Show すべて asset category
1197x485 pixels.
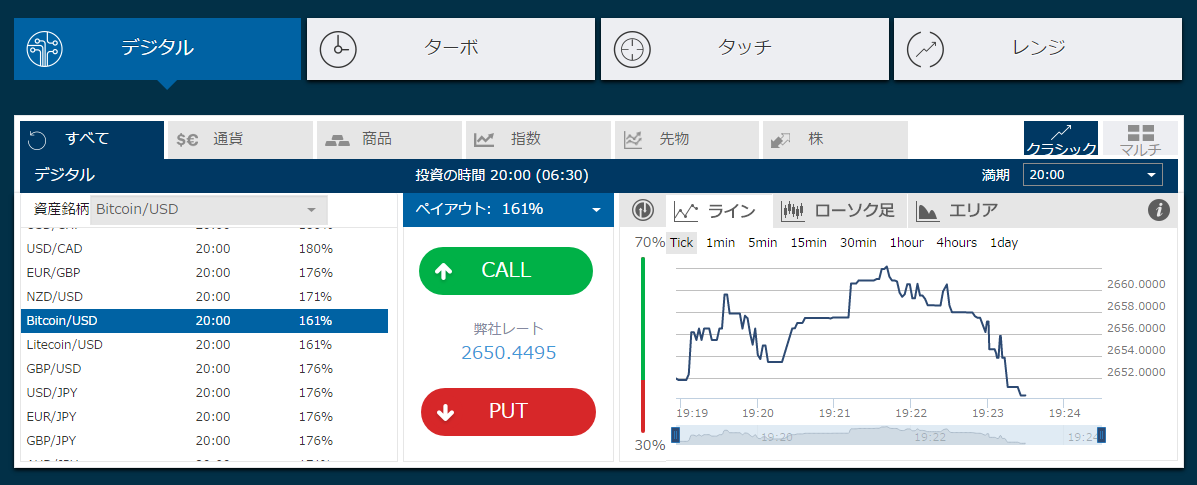(x=92, y=140)
